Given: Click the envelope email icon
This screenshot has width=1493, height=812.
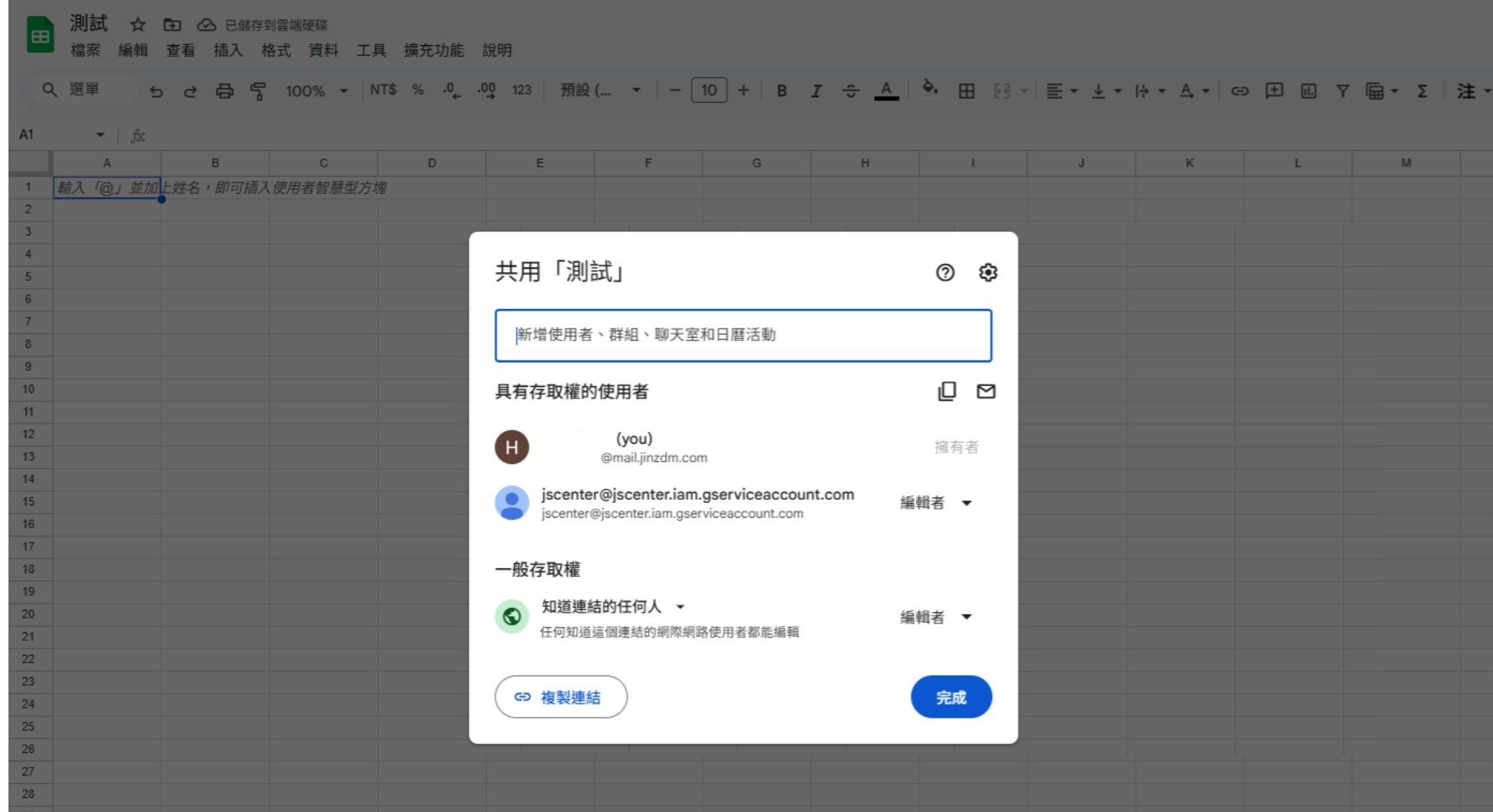Looking at the screenshot, I should [986, 391].
